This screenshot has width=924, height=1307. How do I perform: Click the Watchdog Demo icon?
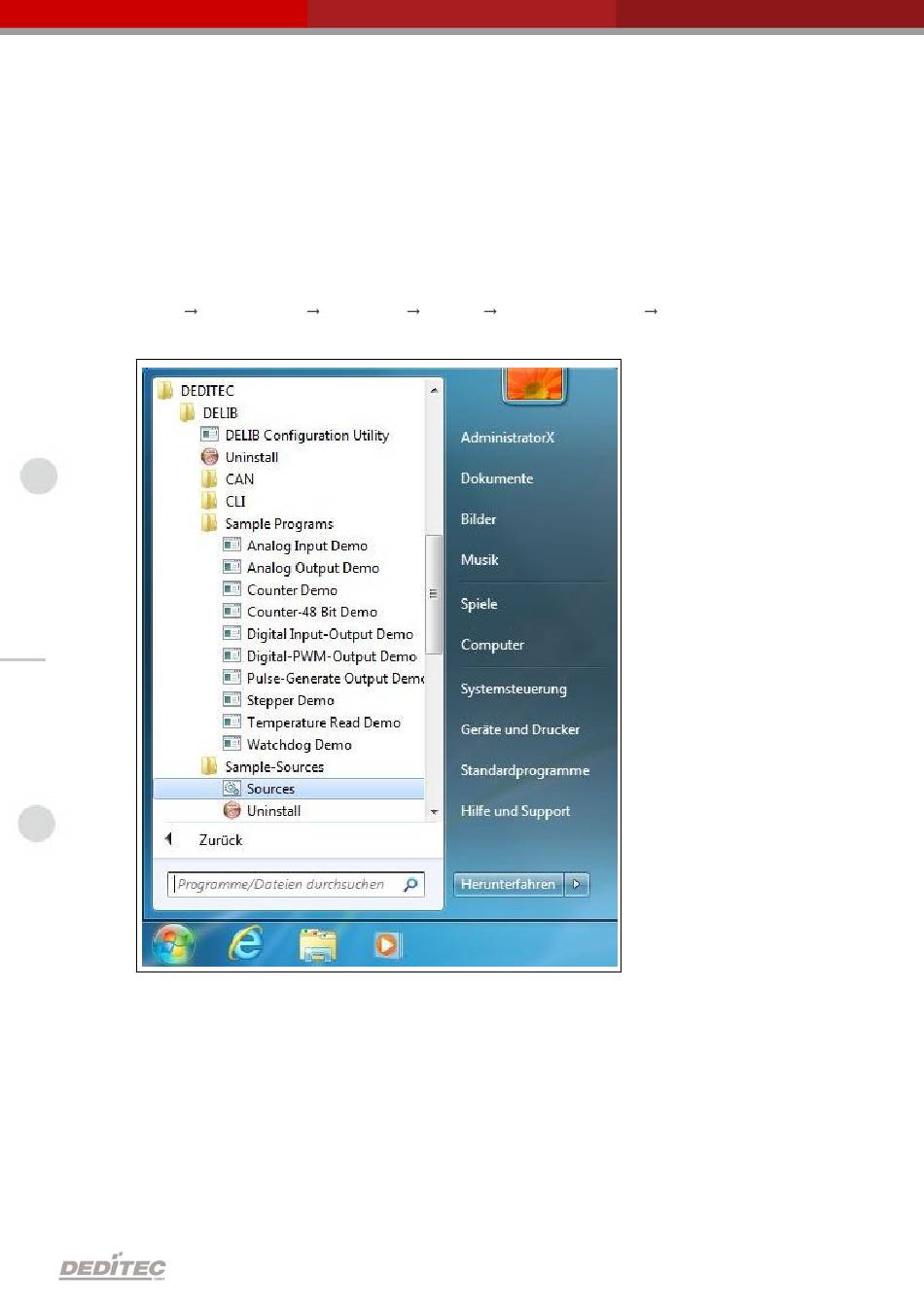click(231, 744)
